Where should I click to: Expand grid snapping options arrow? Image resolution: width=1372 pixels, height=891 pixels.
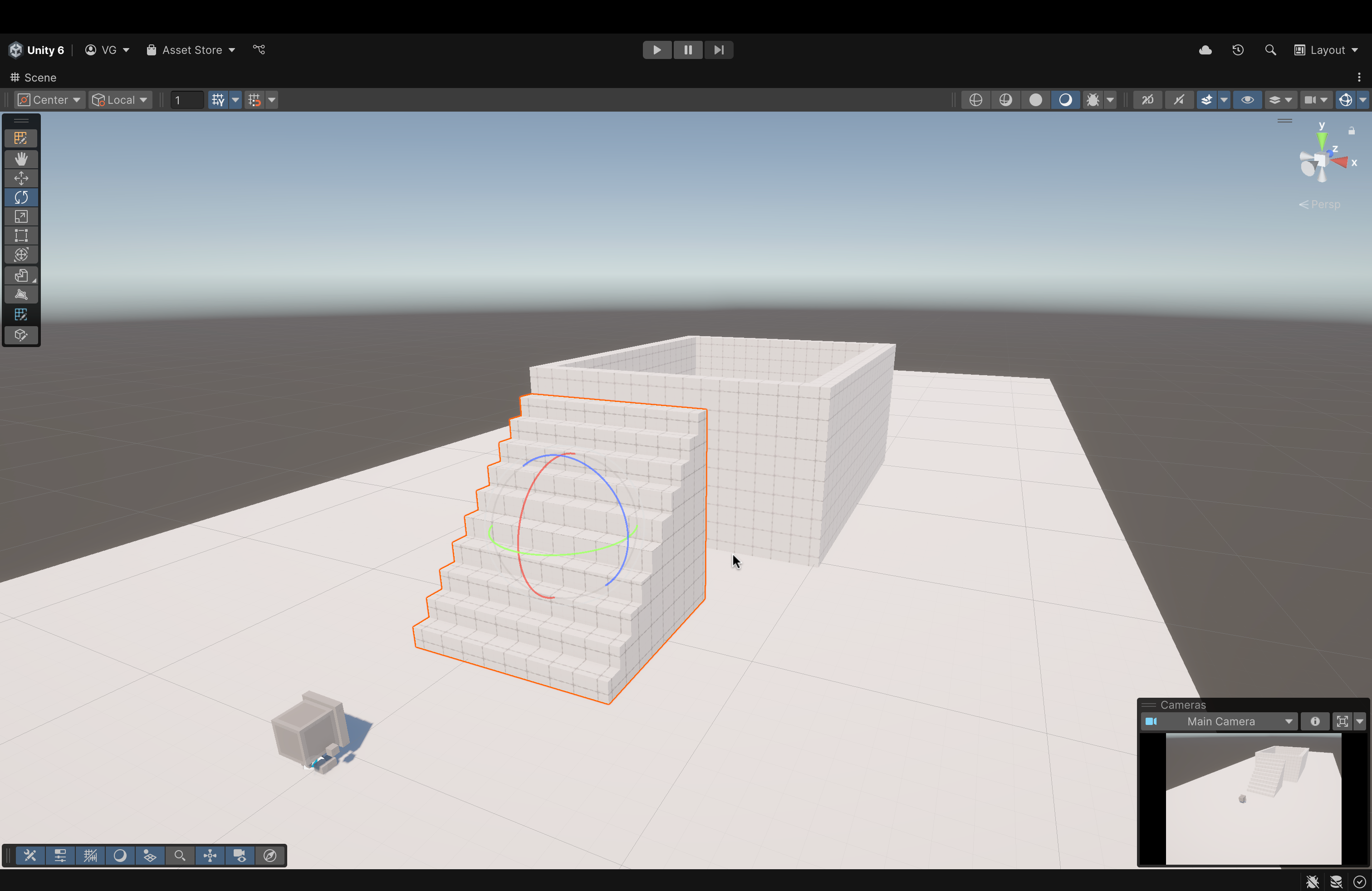click(235, 100)
